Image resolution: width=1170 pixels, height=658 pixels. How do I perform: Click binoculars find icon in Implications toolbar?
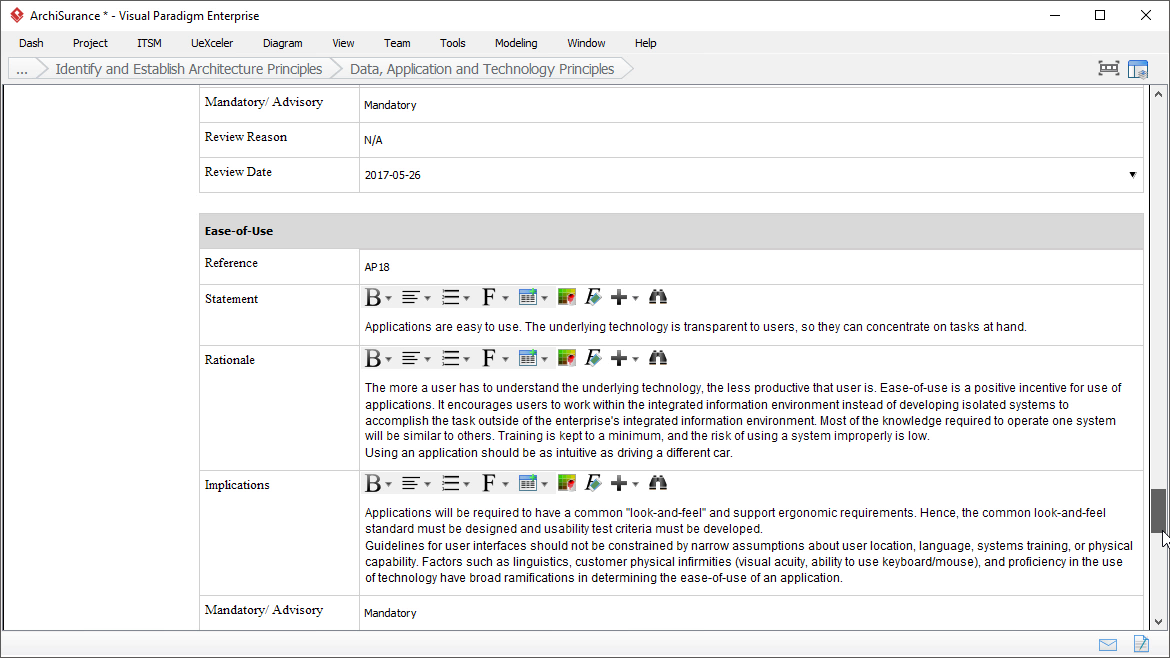click(x=657, y=483)
